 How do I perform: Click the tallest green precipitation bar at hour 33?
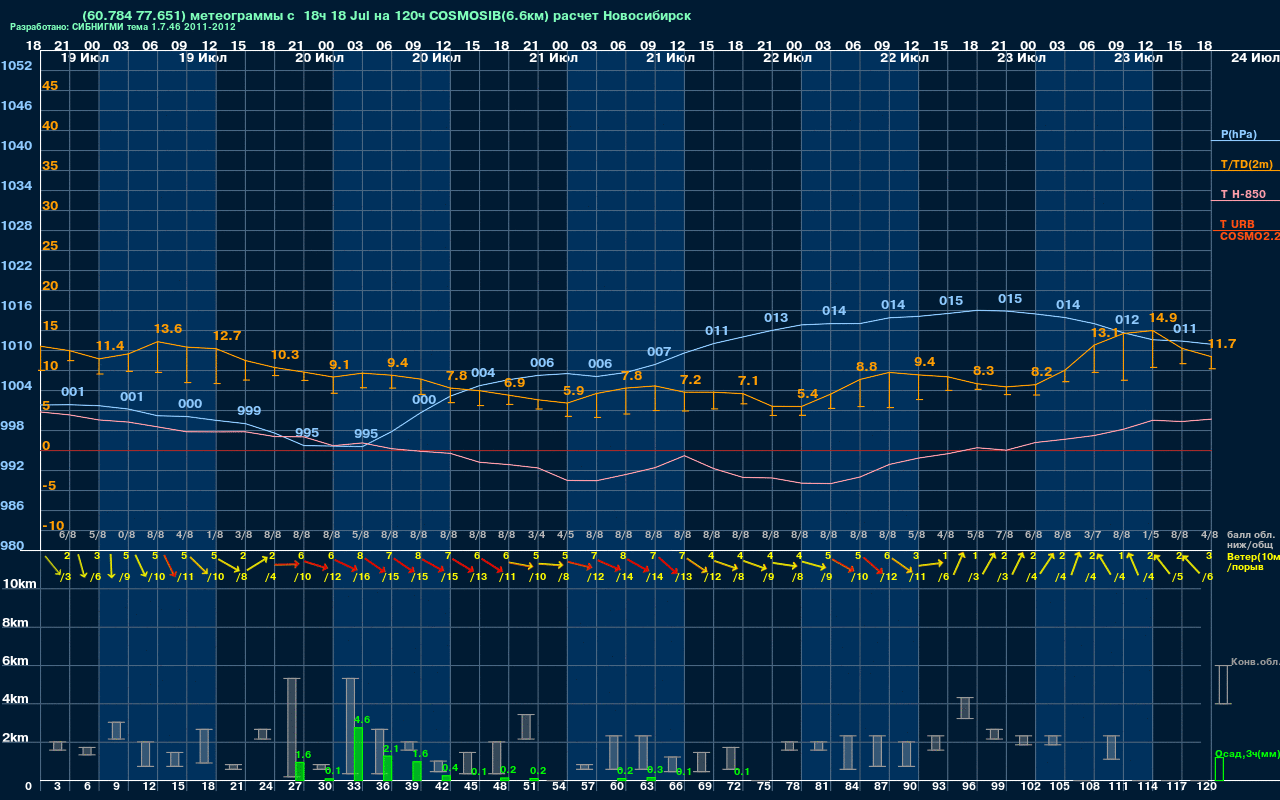point(358,754)
